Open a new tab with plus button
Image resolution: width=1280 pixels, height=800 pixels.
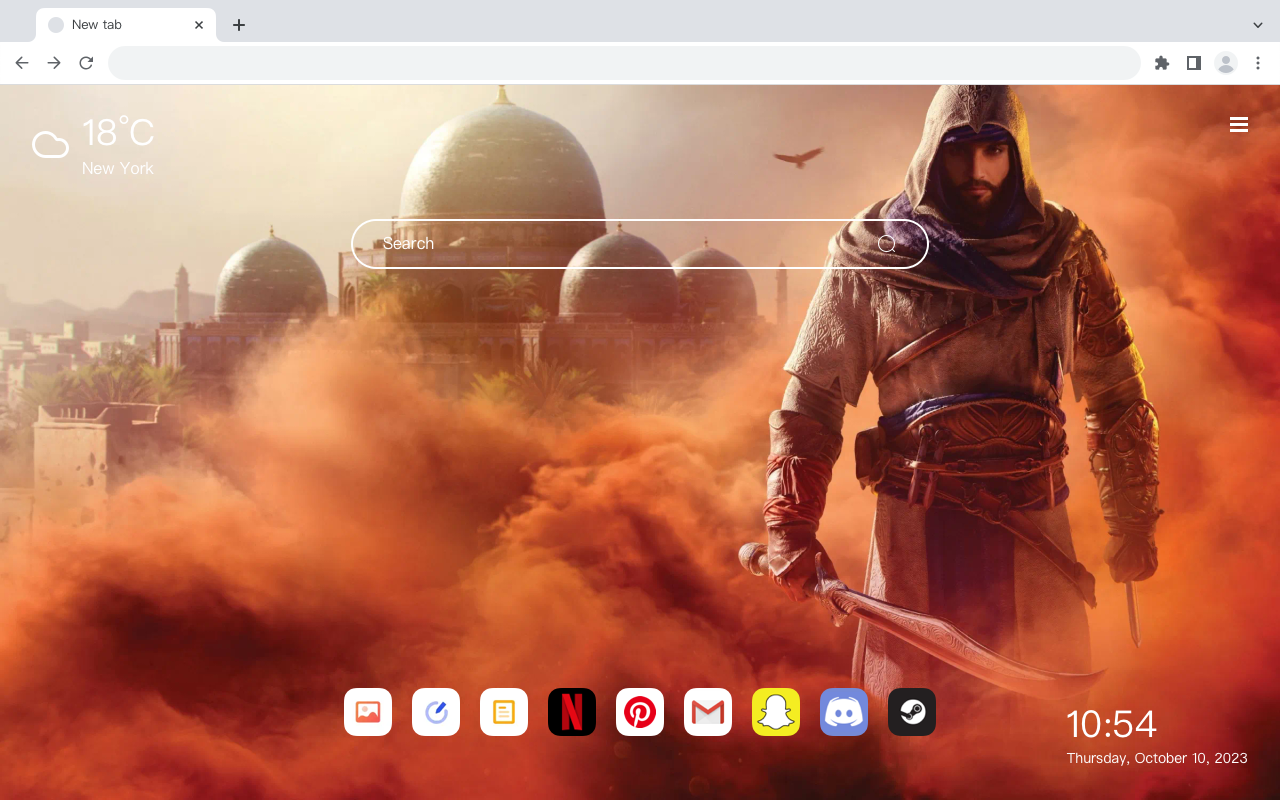click(238, 25)
